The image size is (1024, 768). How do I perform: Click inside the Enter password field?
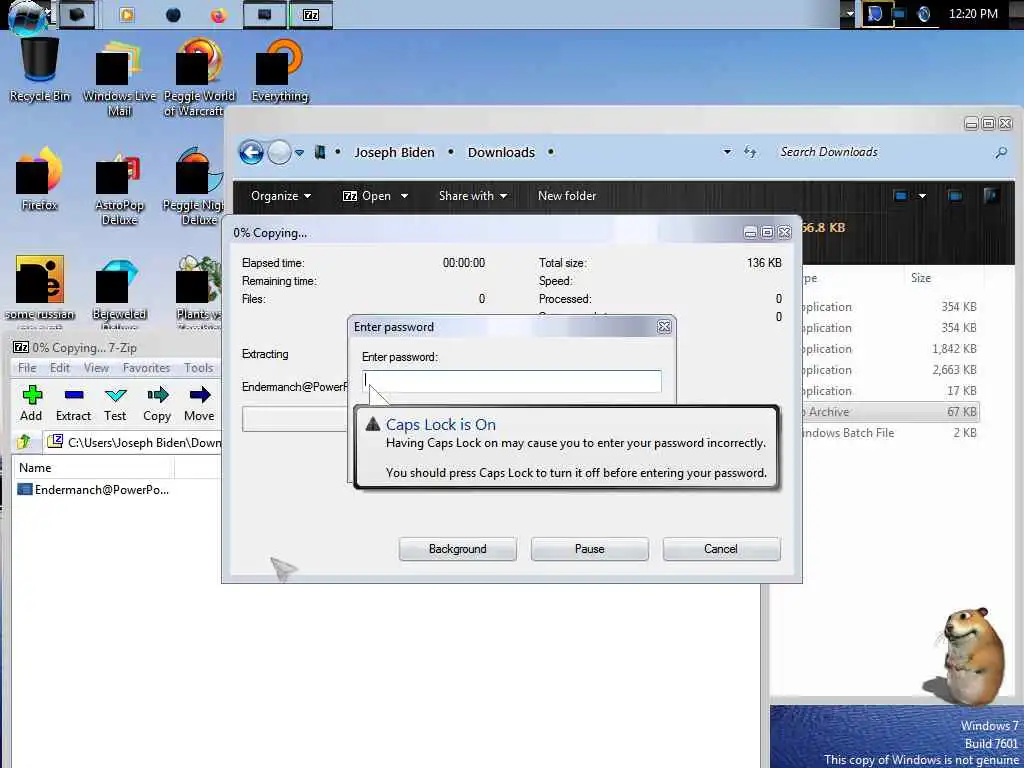[x=512, y=381]
